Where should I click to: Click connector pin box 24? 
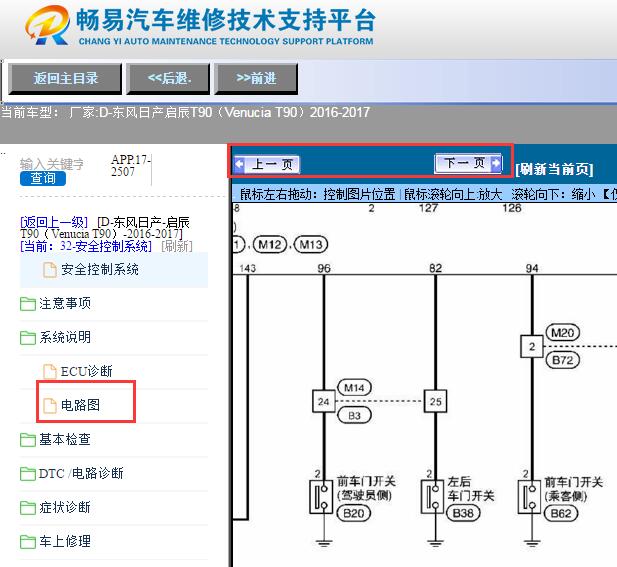coord(323,401)
